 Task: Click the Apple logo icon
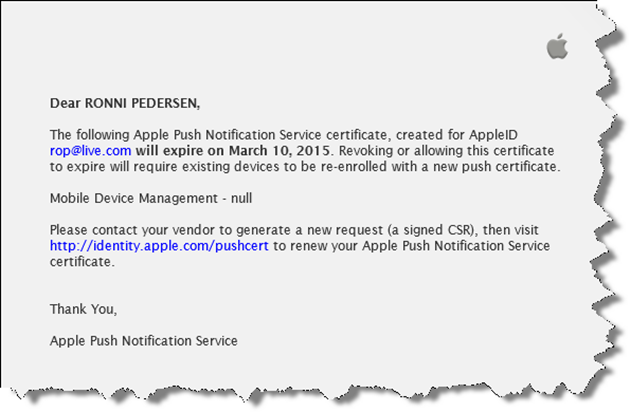tap(557, 46)
